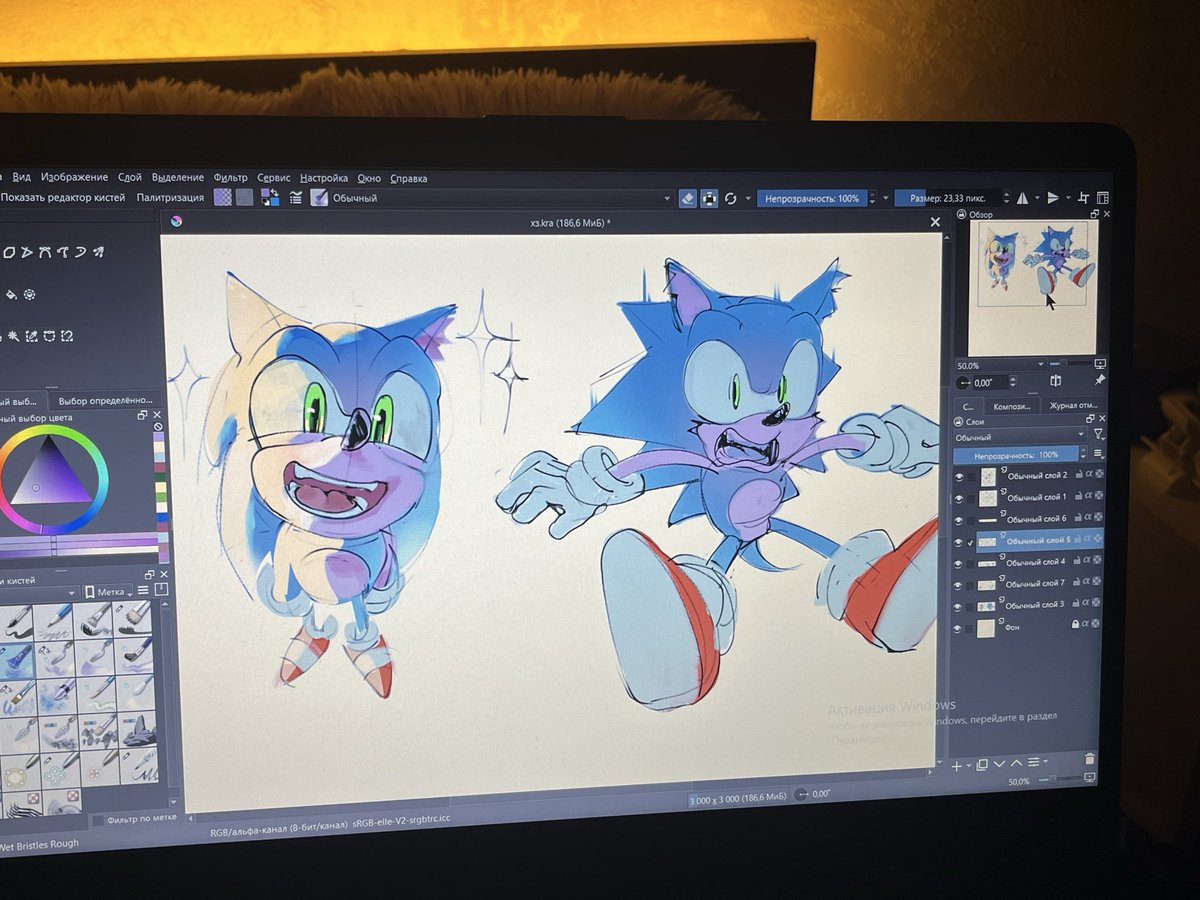The width and height of the screenshot is (1200, 900).
Task: Toggle the Фильтр по метке checkbox
Action: [97, 819]
